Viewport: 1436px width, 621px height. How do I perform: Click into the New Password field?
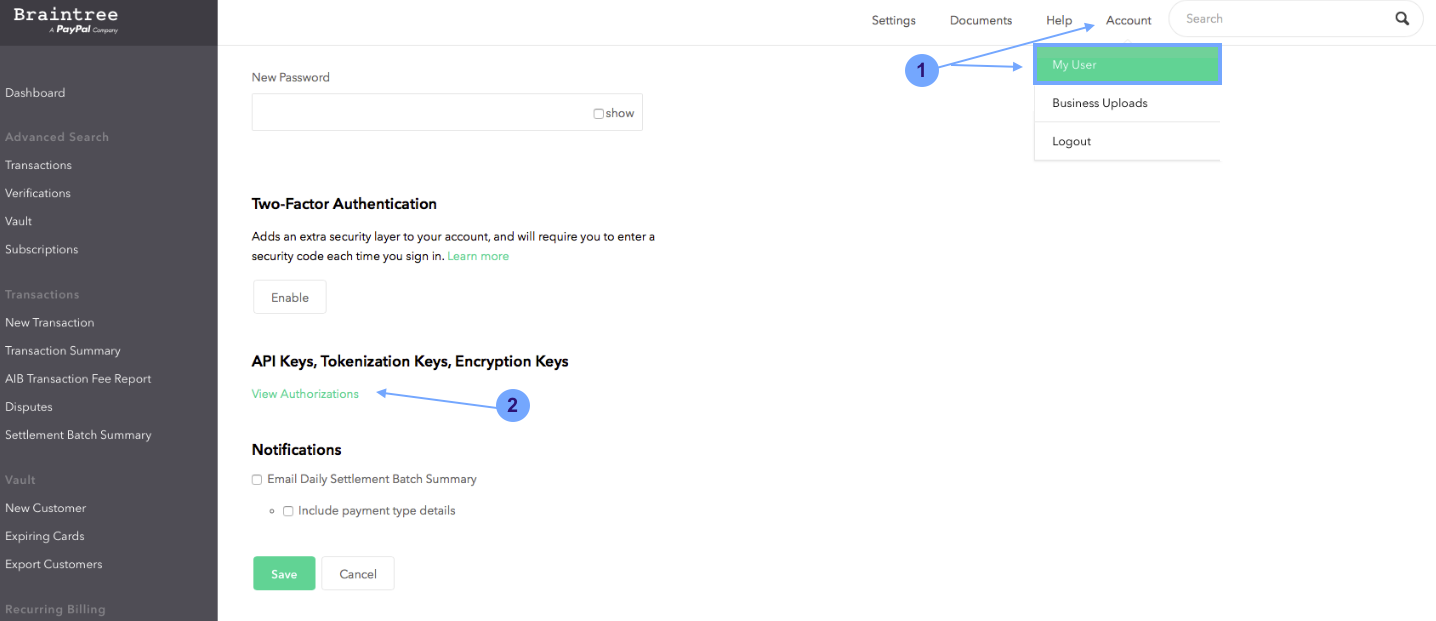coord(420,113)
